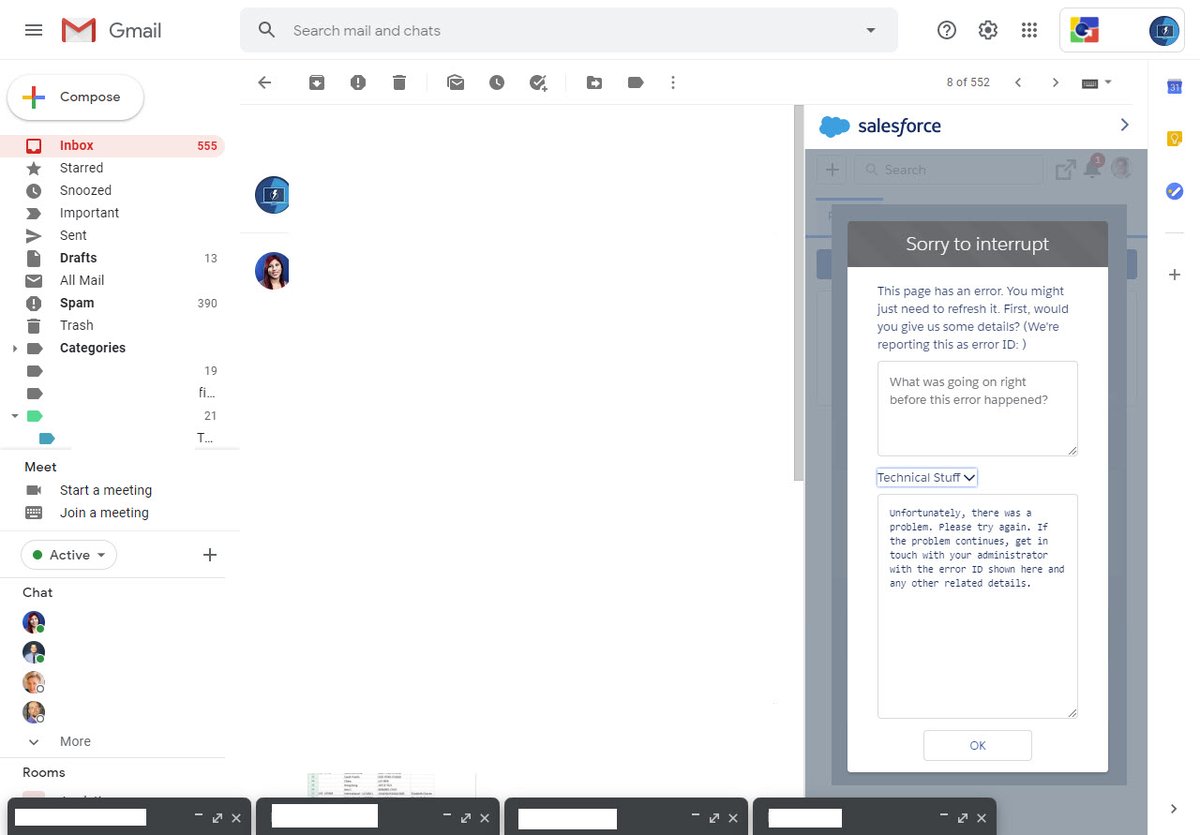The height and width of the screenshot is (835, 1200).
Task: Open the More options three-dot menu
Action: click(673, 82)
